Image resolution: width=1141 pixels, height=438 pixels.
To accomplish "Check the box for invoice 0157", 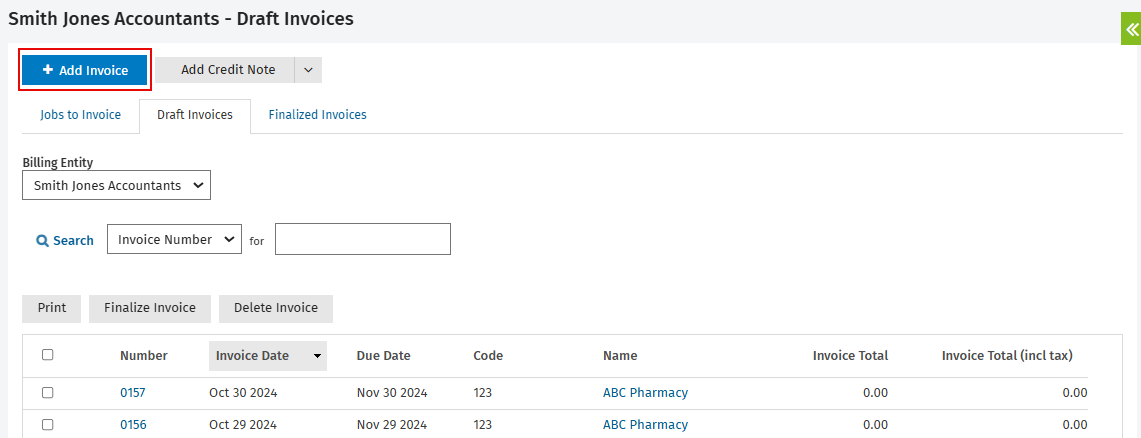I will tap(47, 393).
